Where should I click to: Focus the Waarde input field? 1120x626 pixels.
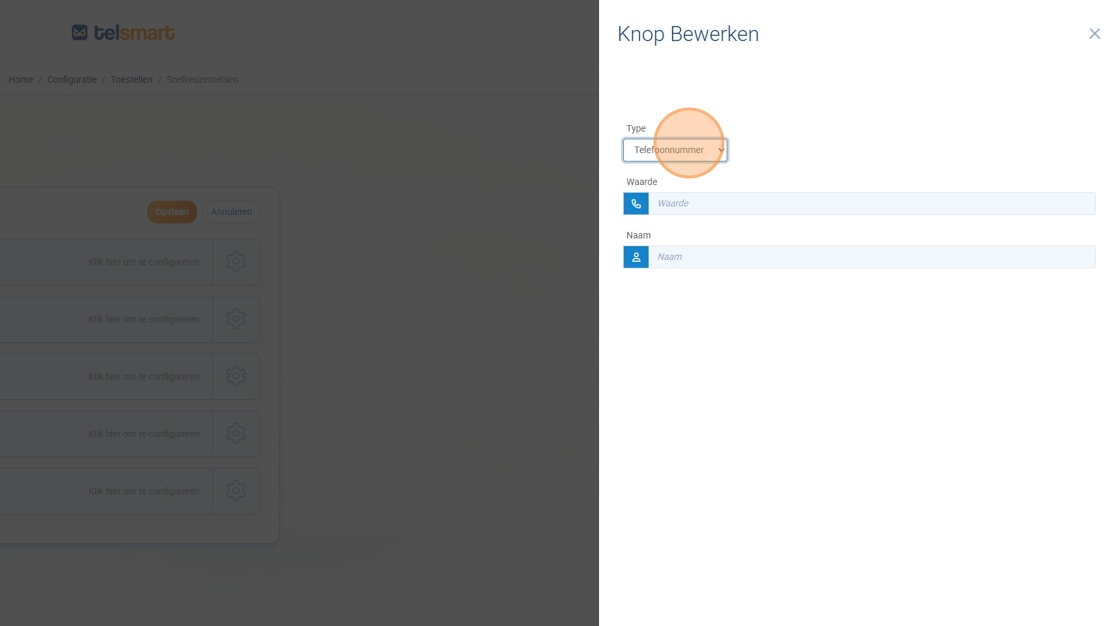(870, 204)
